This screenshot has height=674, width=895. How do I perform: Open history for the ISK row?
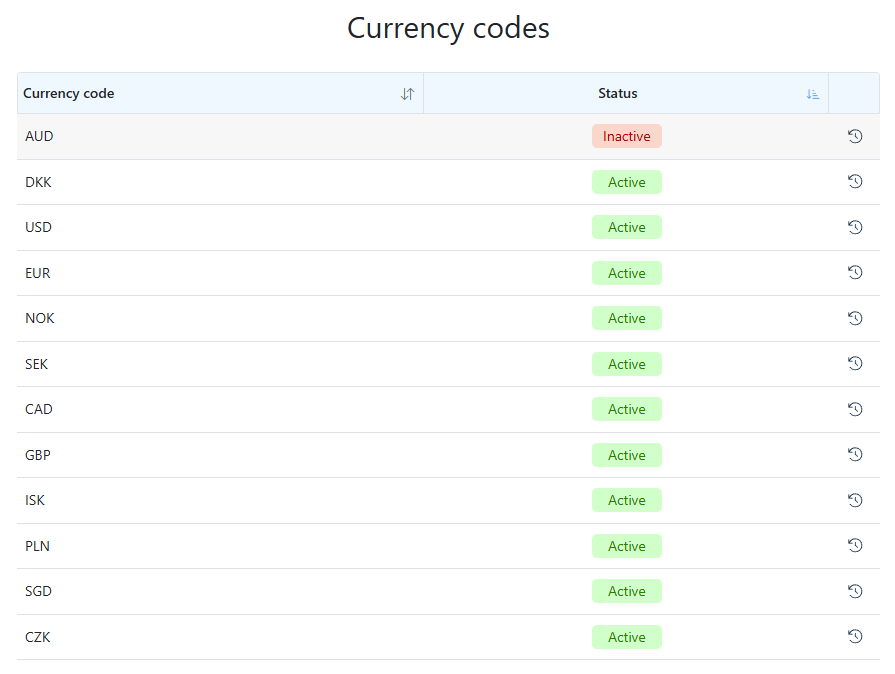coord(854,500)
